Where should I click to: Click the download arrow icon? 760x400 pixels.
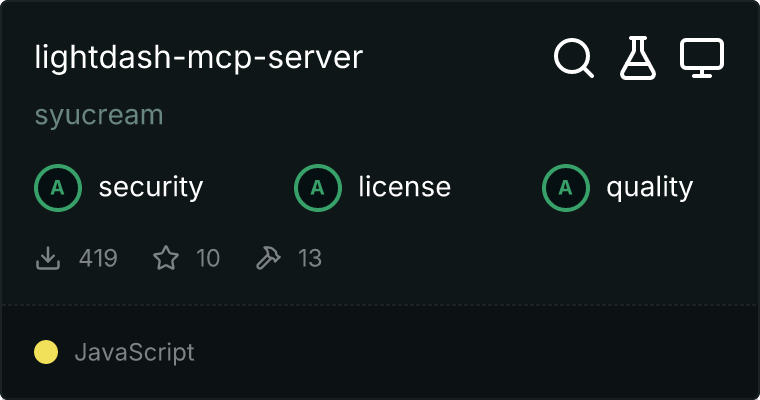click(x=47, y=259)
